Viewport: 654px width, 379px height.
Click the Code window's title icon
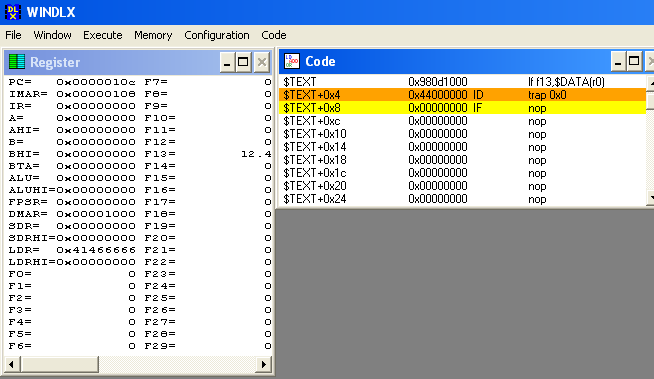pos(292,61)
